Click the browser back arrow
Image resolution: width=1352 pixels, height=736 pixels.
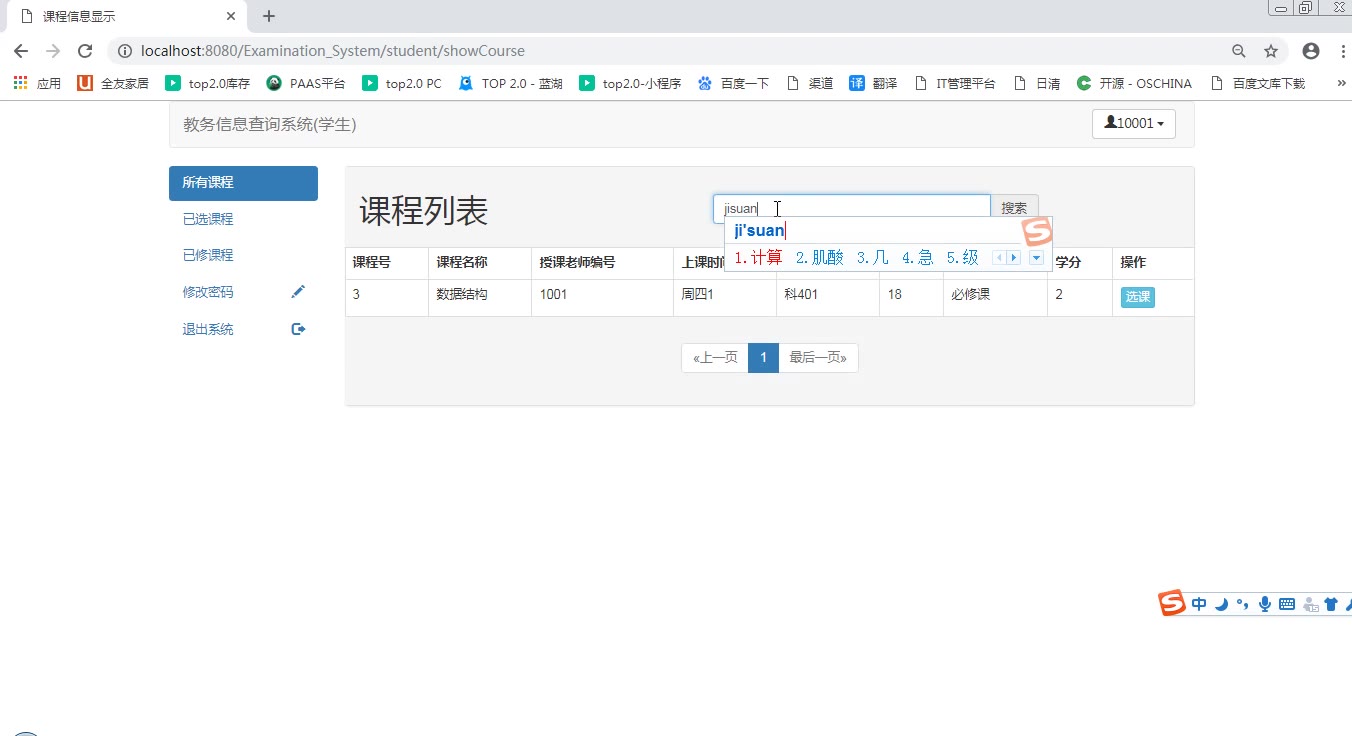coord(21,51)
